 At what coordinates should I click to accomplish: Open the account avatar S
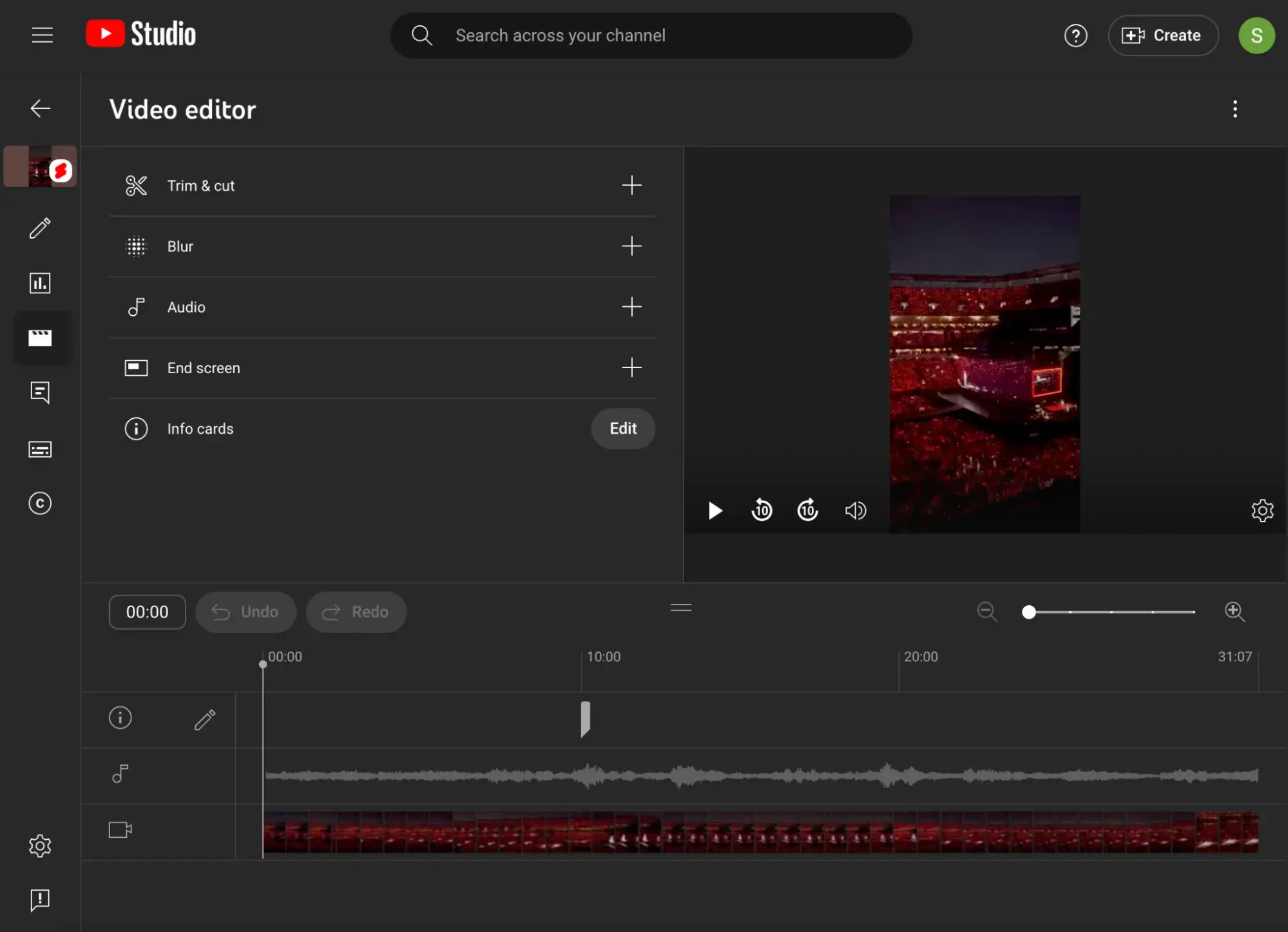coord(1256,35)
